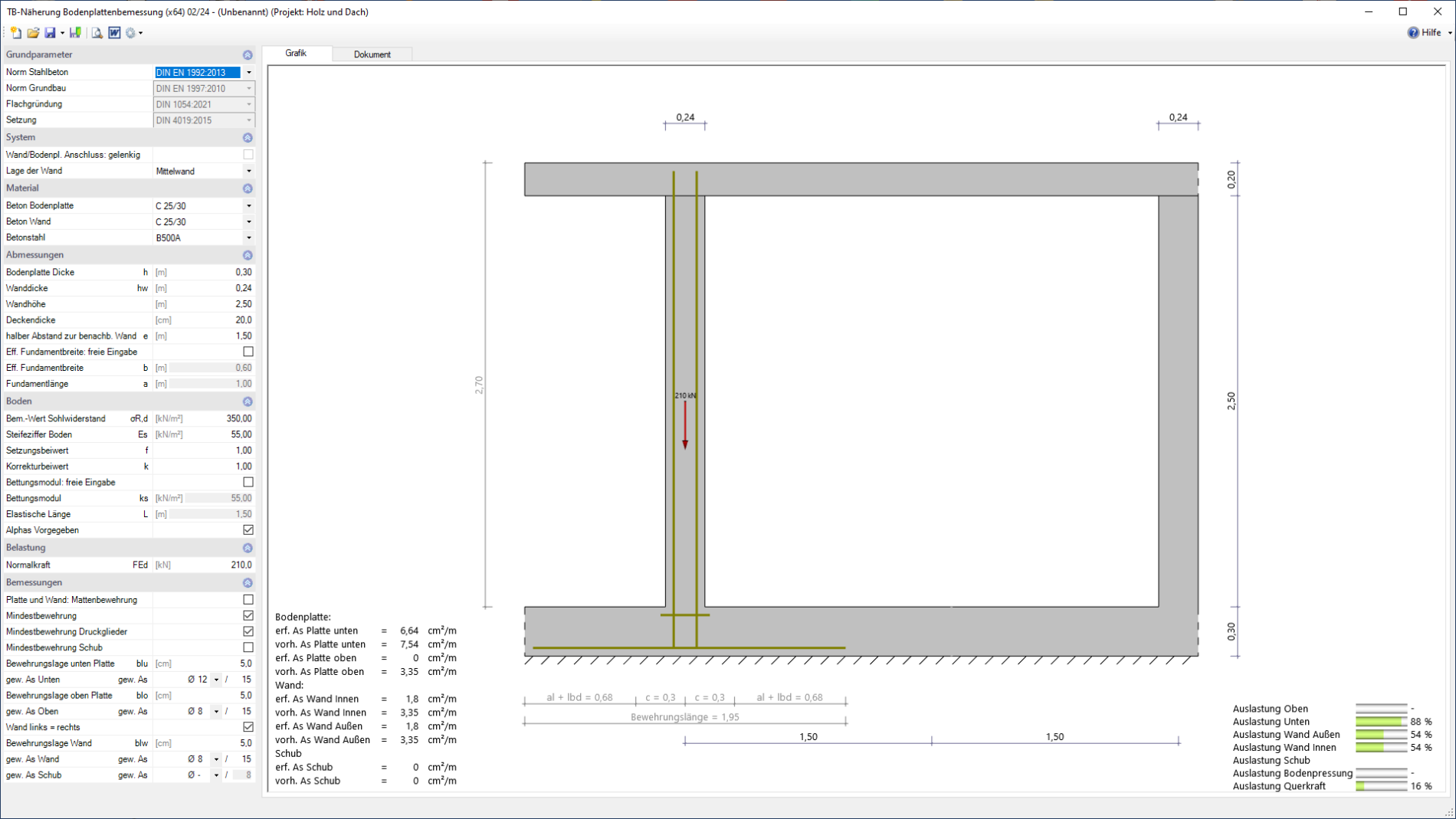Screen dimensions: 1456x819
Task: Click the settings gear icon
Action: [x=131, y=33]
